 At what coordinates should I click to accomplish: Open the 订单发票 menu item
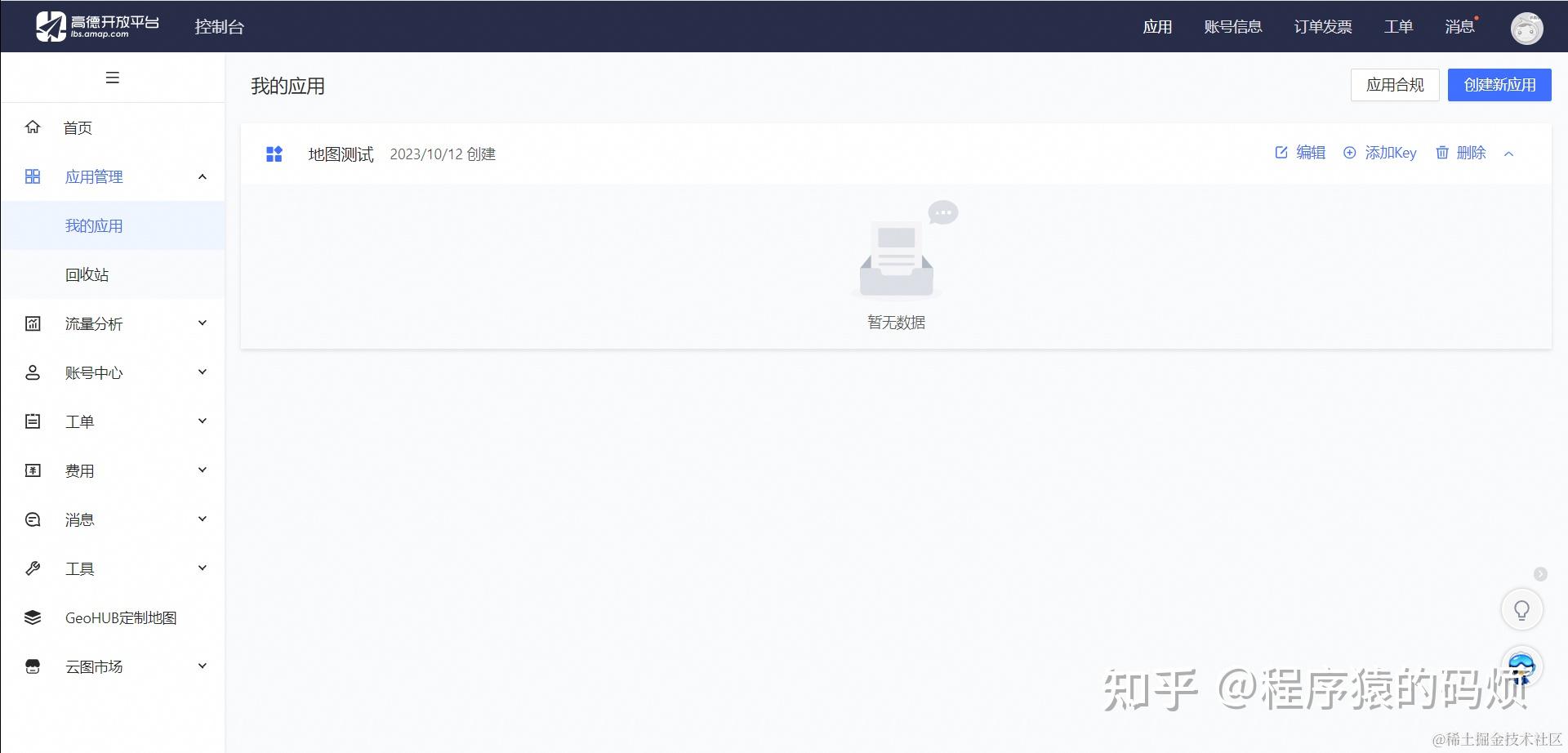pos(1322,26)
